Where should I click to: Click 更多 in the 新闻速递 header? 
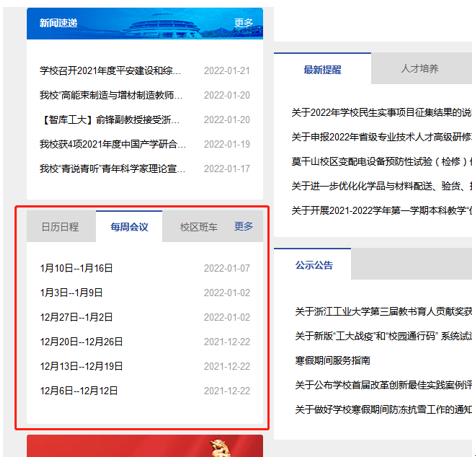pos(243,23)
